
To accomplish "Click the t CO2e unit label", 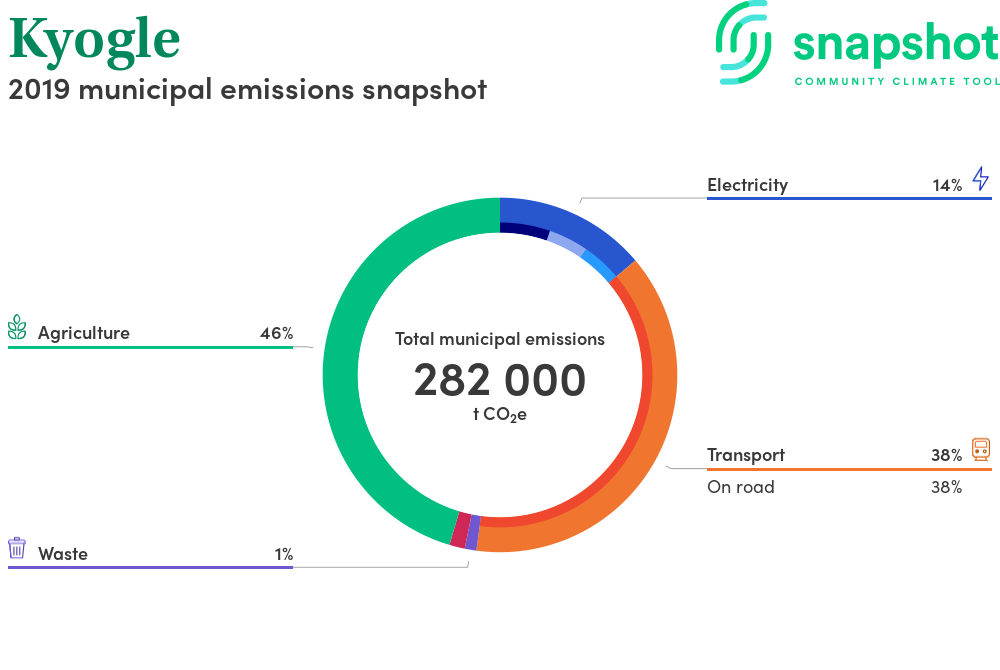I will (500, 414).
